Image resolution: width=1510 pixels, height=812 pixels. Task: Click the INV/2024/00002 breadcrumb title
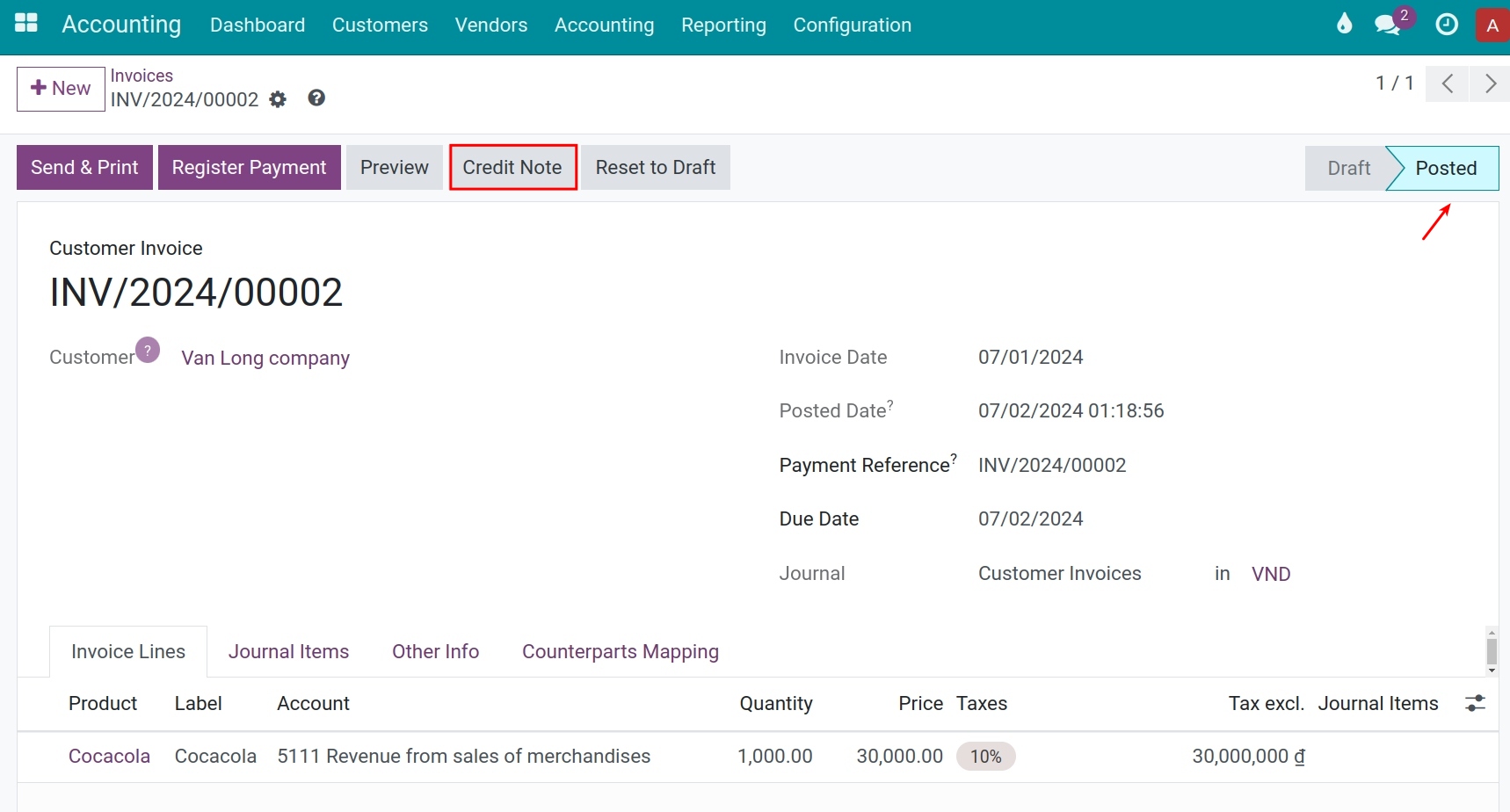[x=185, y=99]
